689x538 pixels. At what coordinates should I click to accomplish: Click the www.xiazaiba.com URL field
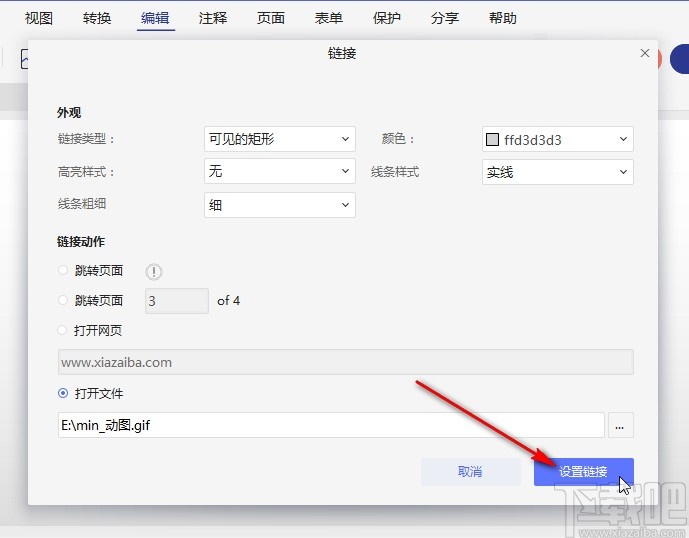(x=345, y=362)
